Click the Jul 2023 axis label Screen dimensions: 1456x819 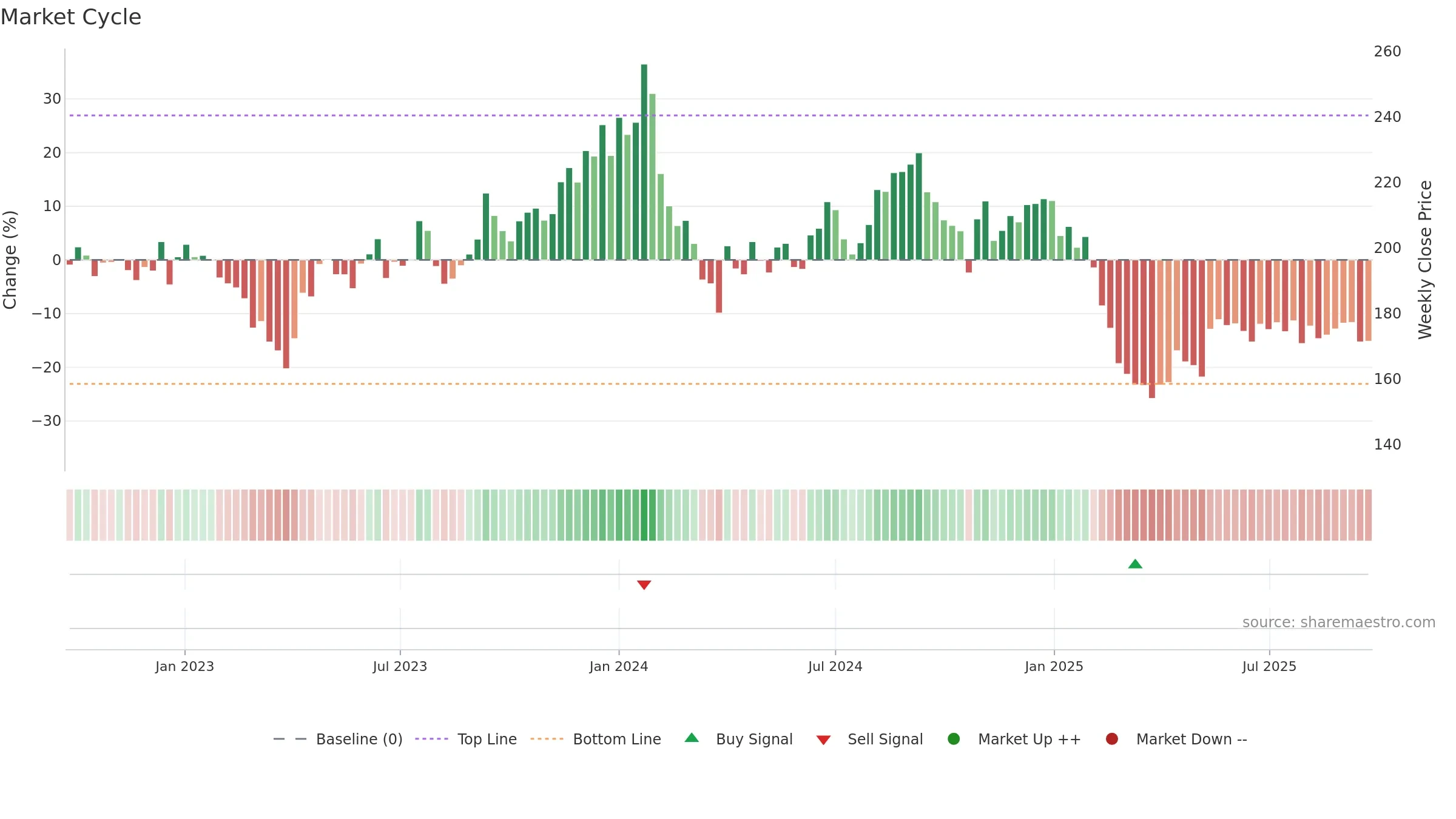(x=400, y=666)
